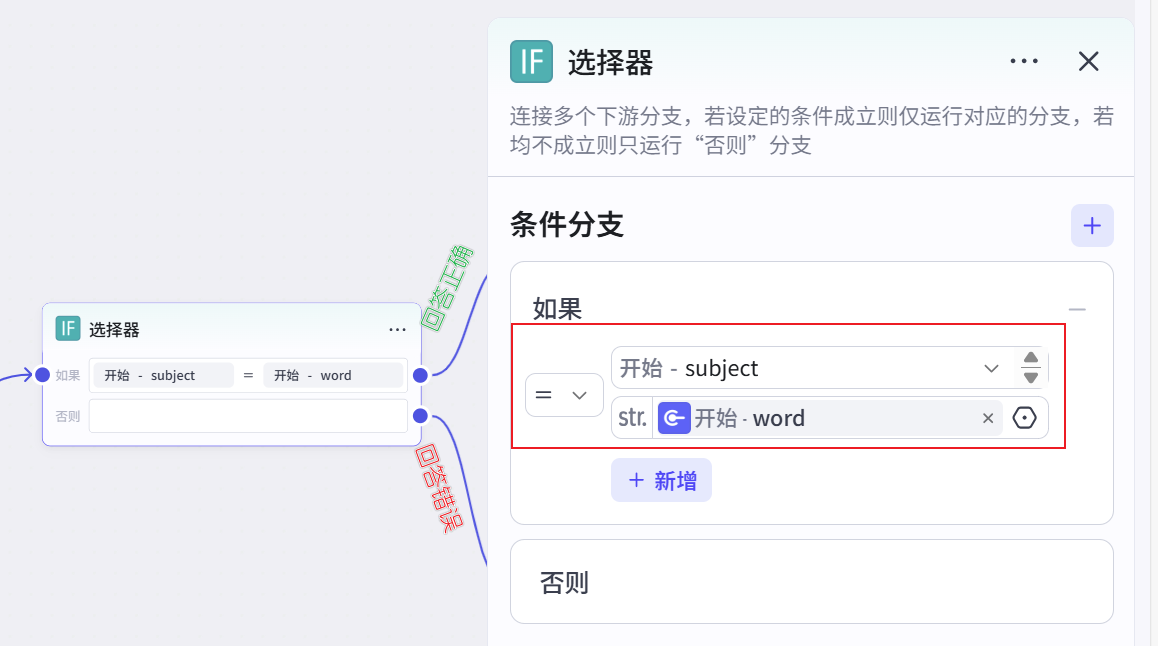Click the hexagon variable picker icon
Image resolution: width=1158 pixels, height=646 pixels.
click(1025, 418)
